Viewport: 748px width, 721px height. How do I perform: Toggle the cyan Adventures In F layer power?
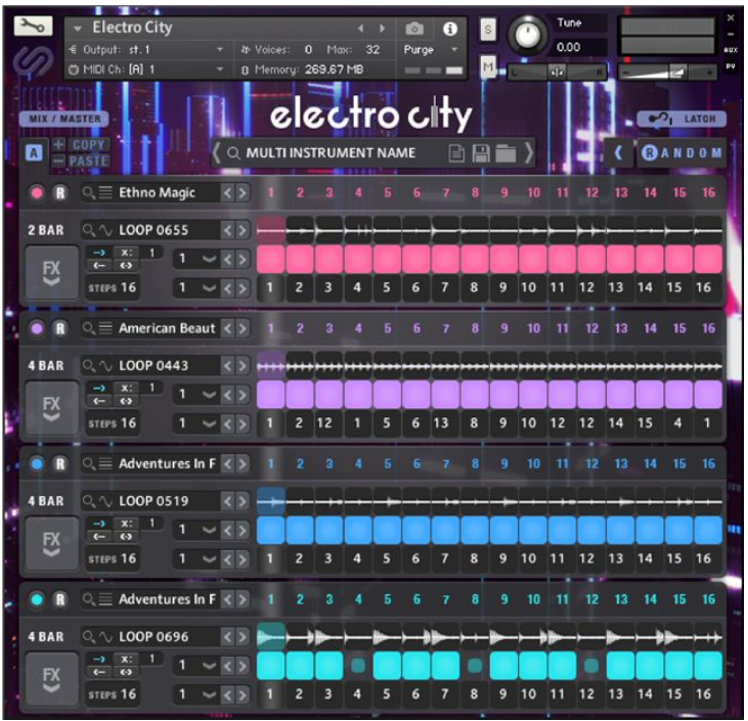(37, 599)
